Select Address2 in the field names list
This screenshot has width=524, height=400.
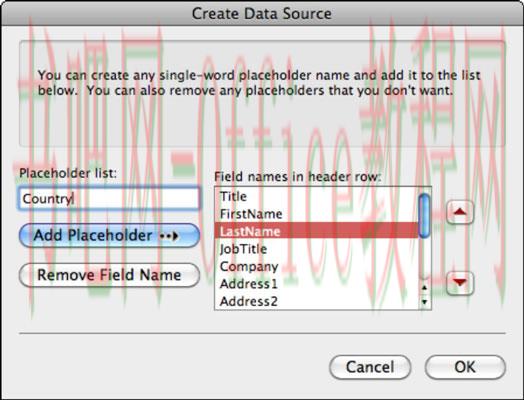point(316,301)
